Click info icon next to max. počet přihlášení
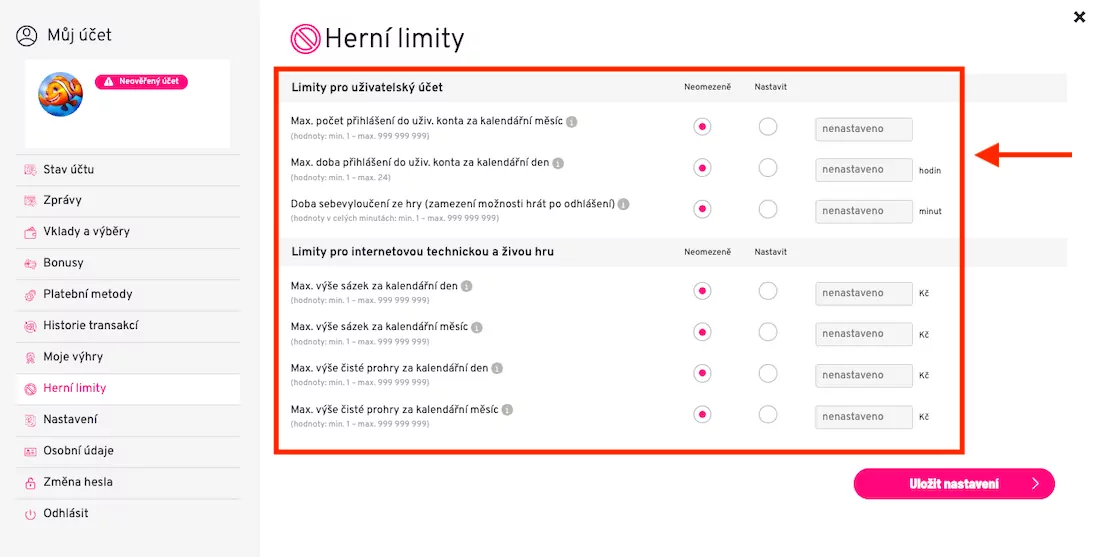Image resolution: width=1100 pixels, height=557 pixels. point(572,122)
